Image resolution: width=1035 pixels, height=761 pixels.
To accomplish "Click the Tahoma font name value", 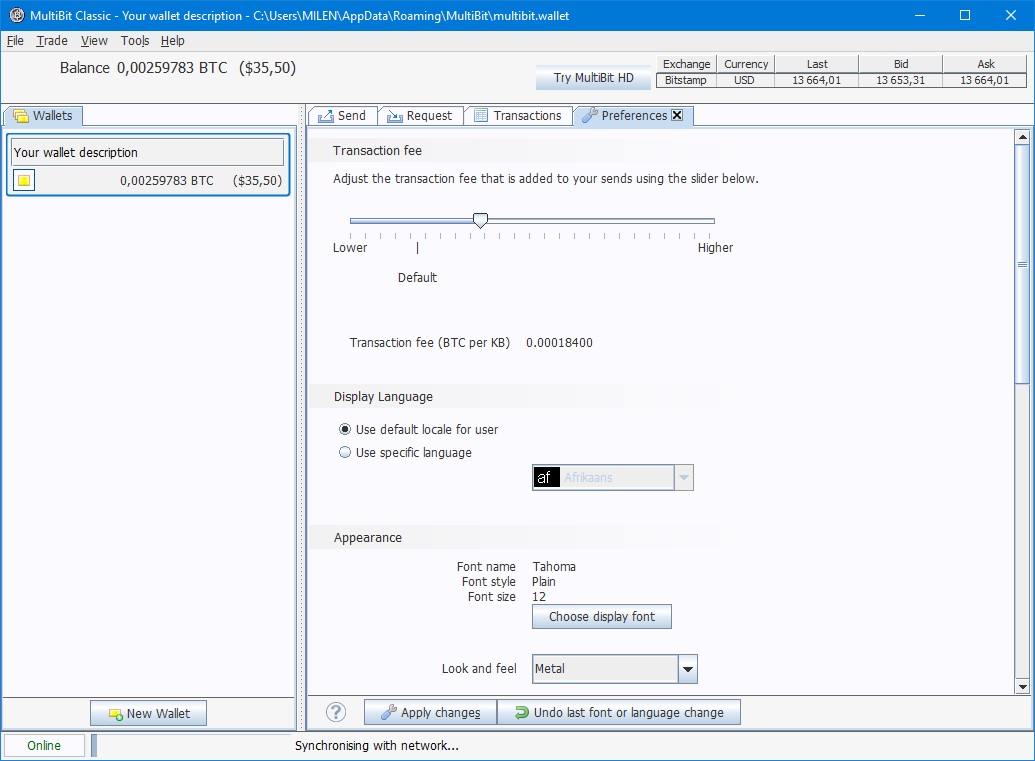I will coord(554,566).
